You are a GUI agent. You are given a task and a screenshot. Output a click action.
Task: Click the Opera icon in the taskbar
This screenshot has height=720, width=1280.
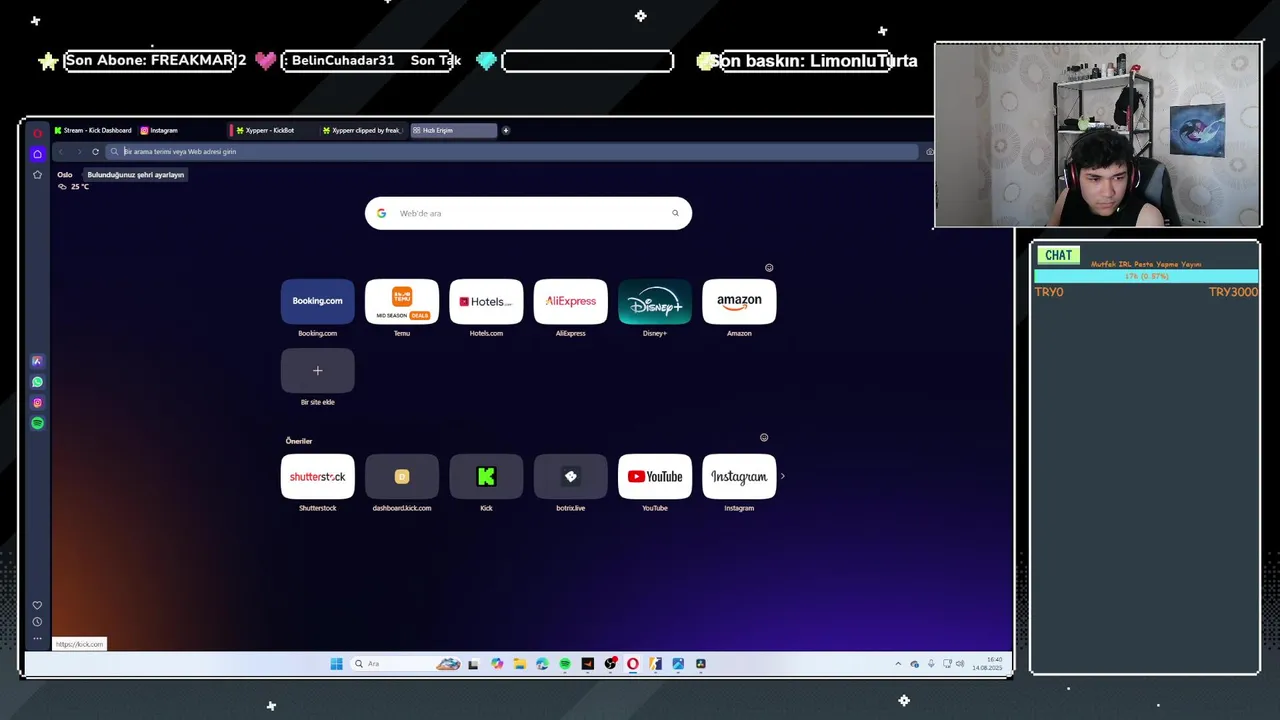pos(633,664)
